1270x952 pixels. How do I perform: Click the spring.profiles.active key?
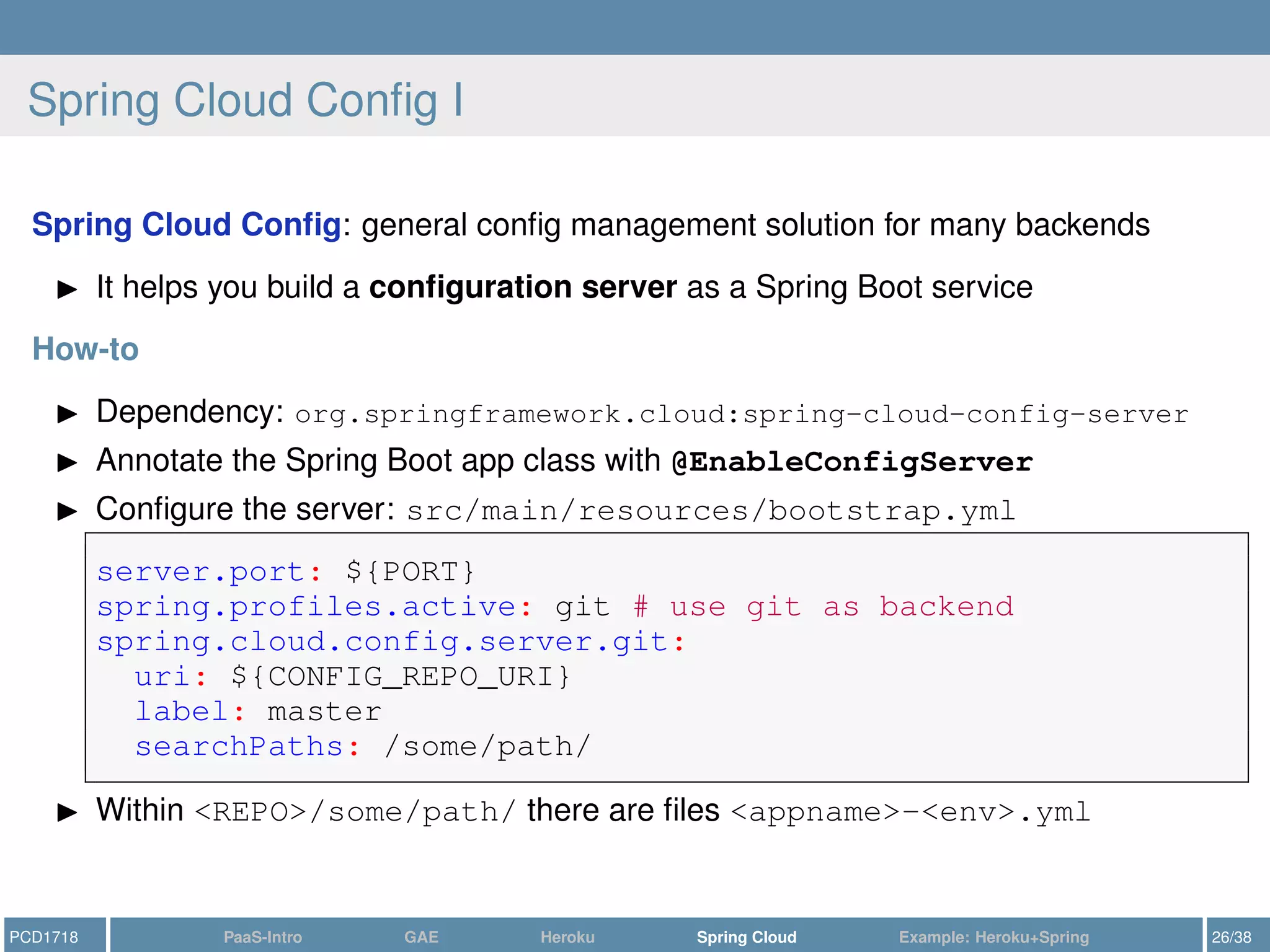point(306,607)
